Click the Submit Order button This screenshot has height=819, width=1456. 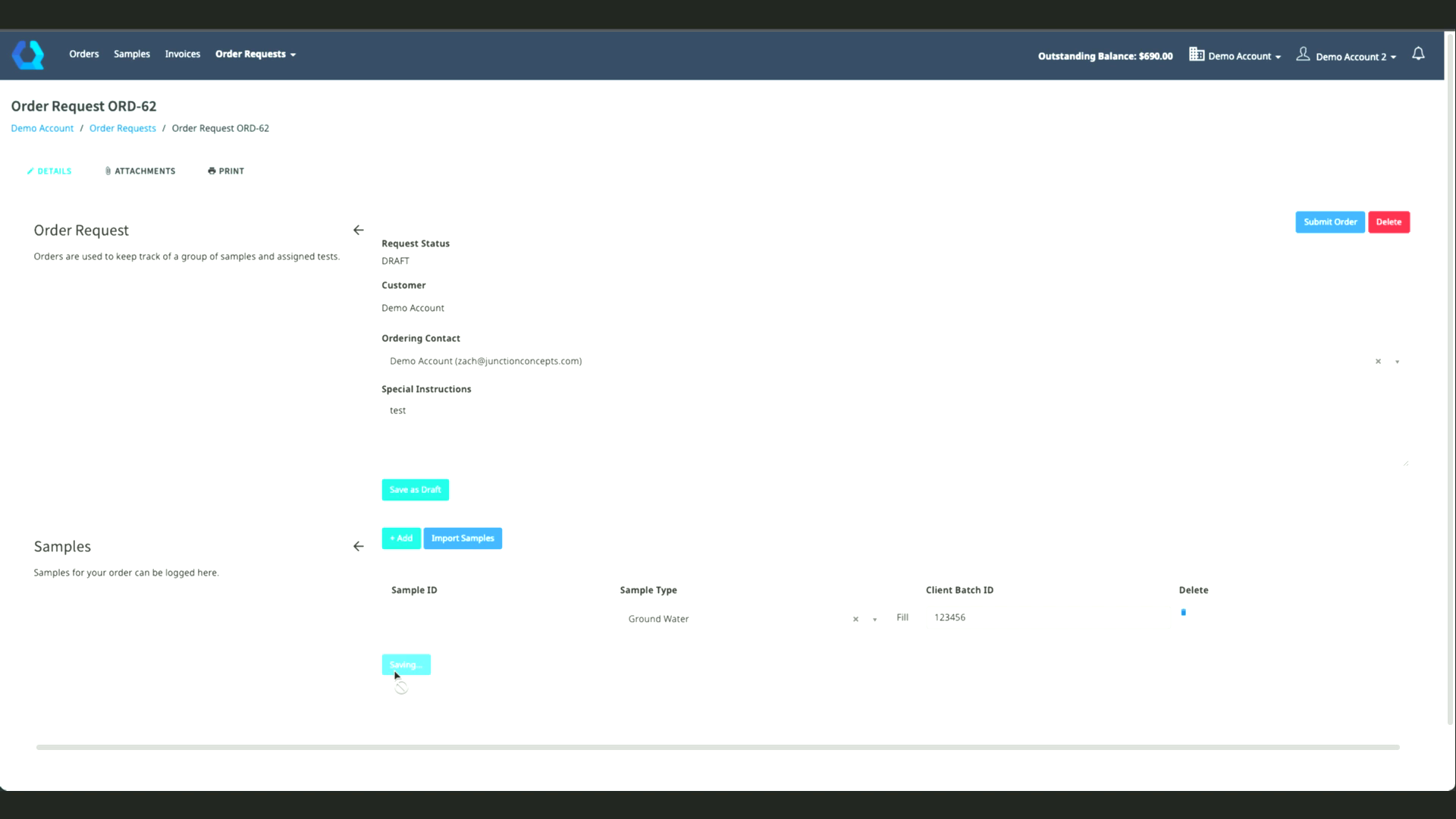1329,221
